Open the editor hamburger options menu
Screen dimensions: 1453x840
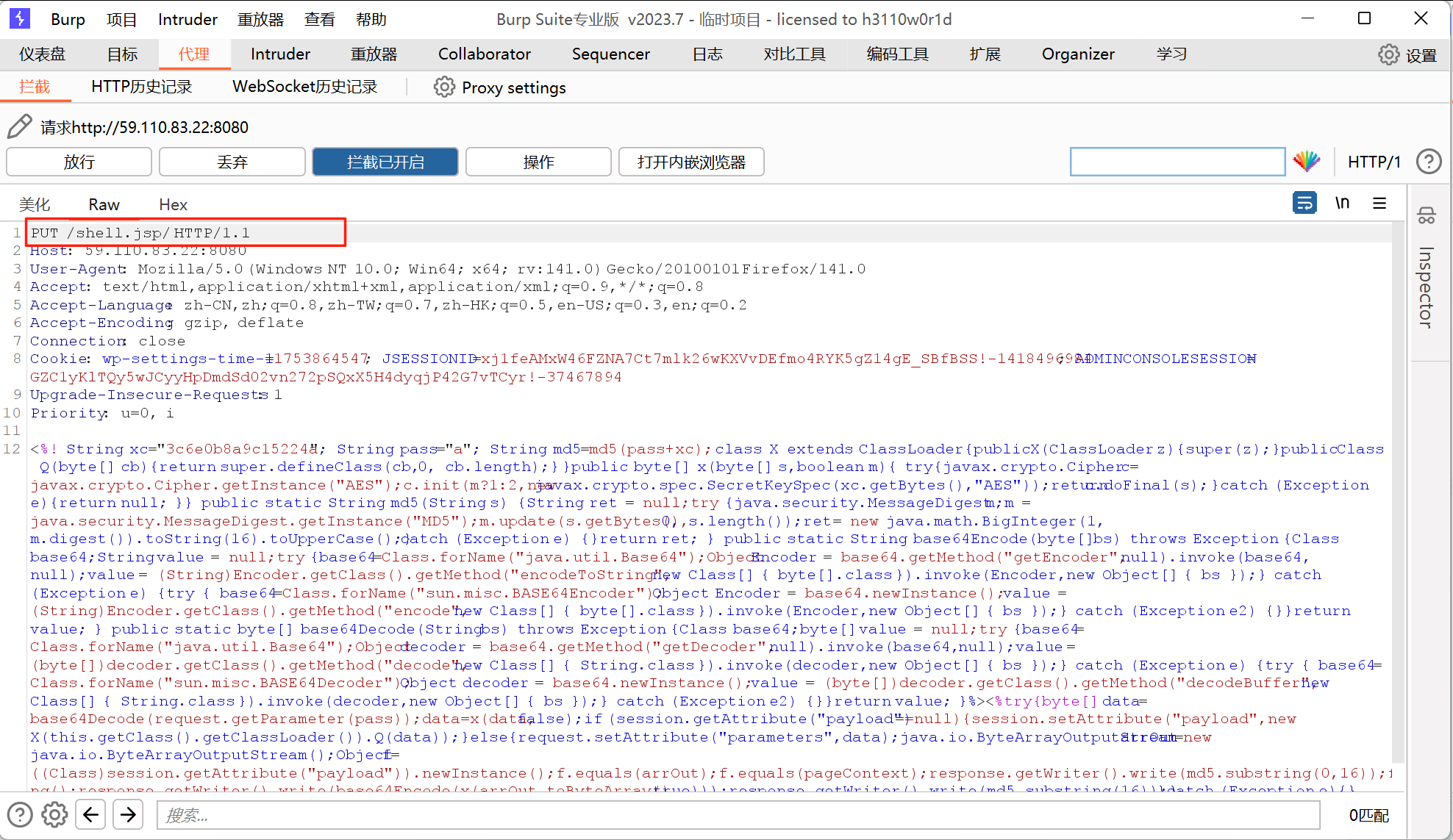[x=1379, y=203]
